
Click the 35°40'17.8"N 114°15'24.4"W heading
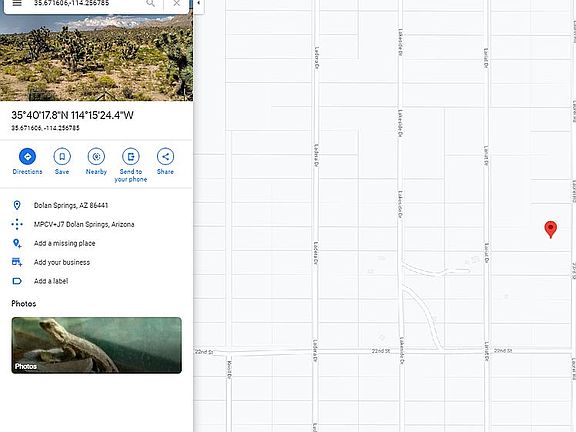(72, 115)
